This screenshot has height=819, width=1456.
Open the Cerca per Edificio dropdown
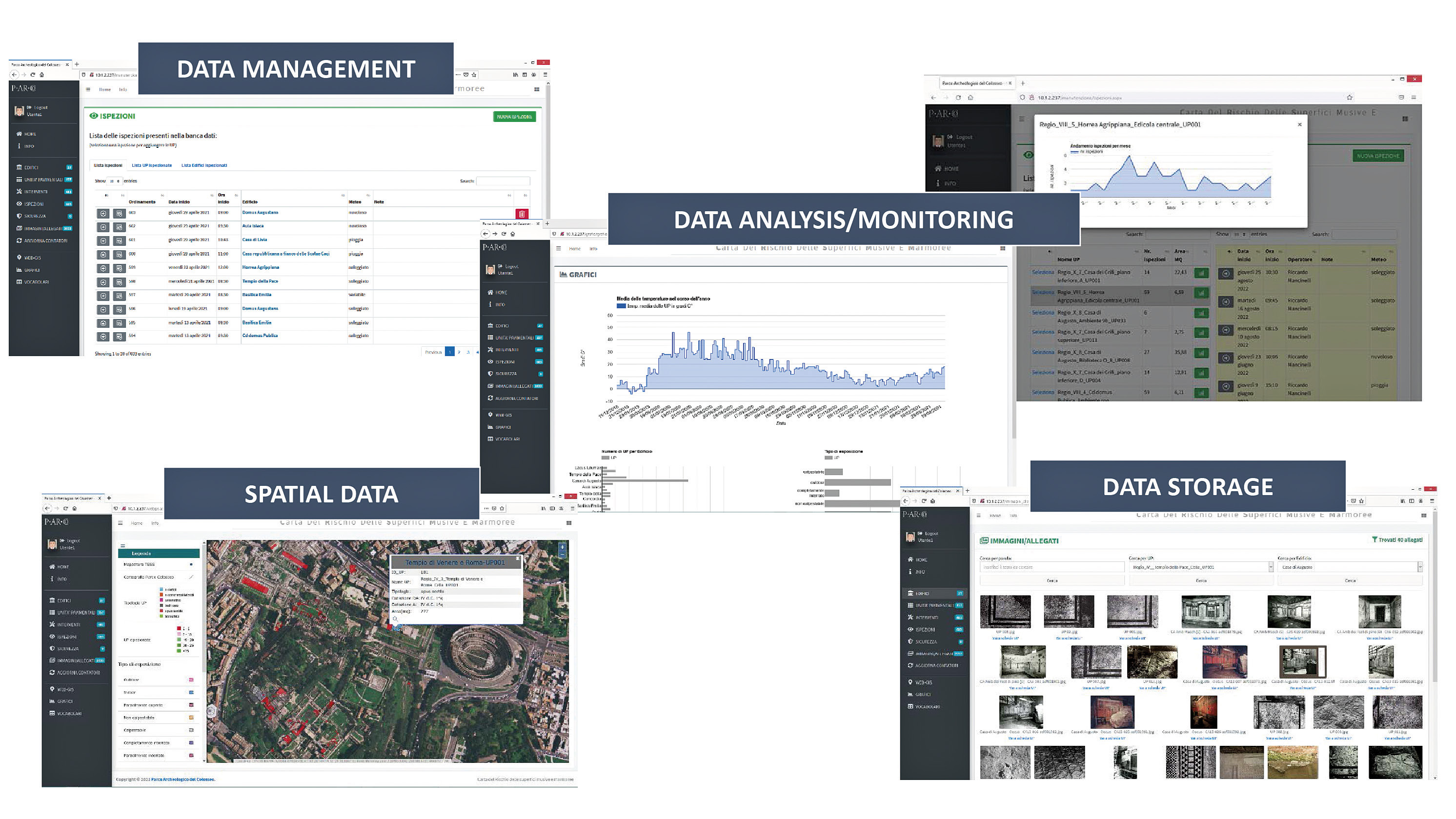1350,567
